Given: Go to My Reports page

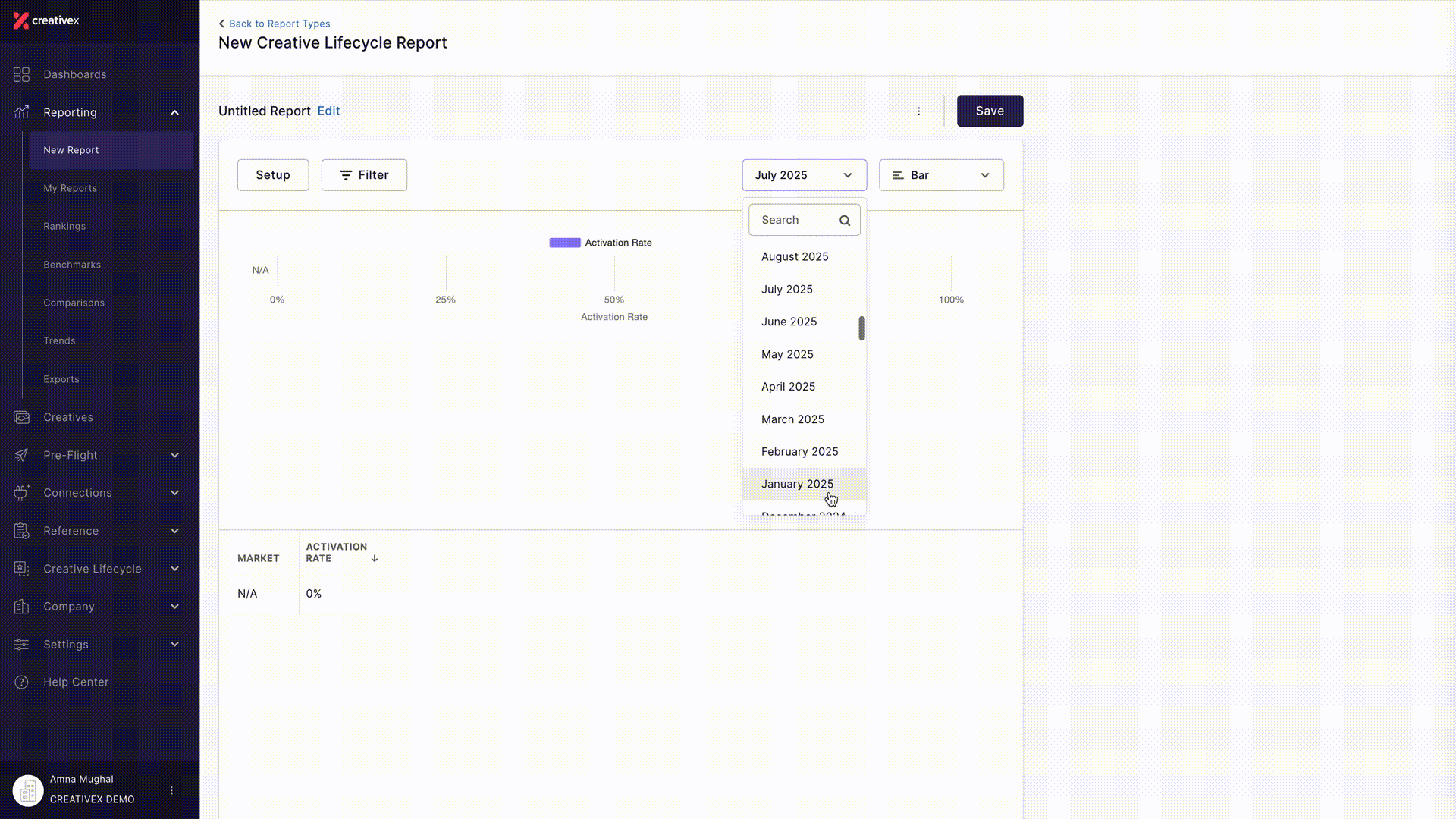Looking at the screenshot, I should click(x=70, y=188).
